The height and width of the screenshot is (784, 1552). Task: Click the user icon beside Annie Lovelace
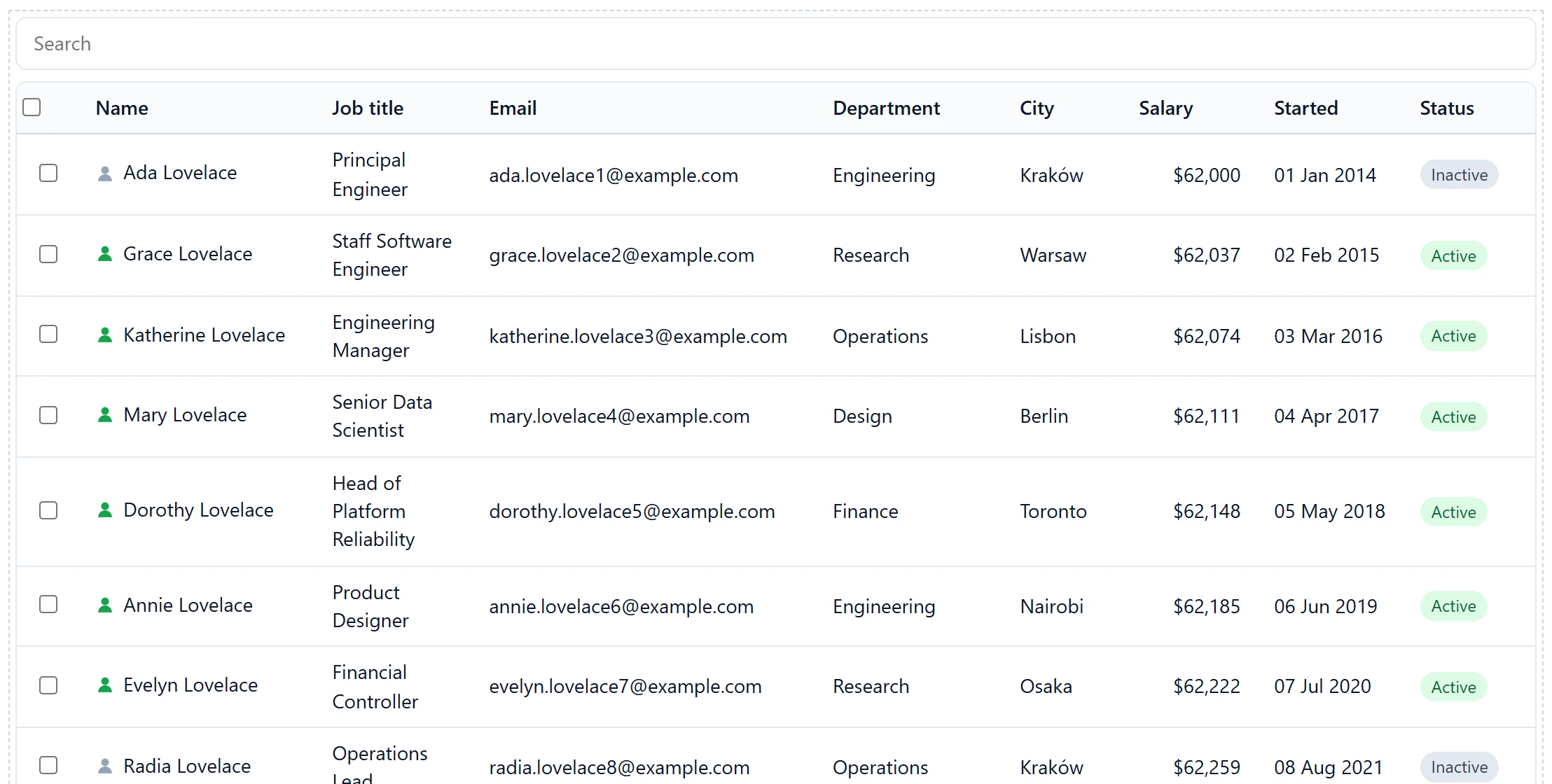[104, 605]
